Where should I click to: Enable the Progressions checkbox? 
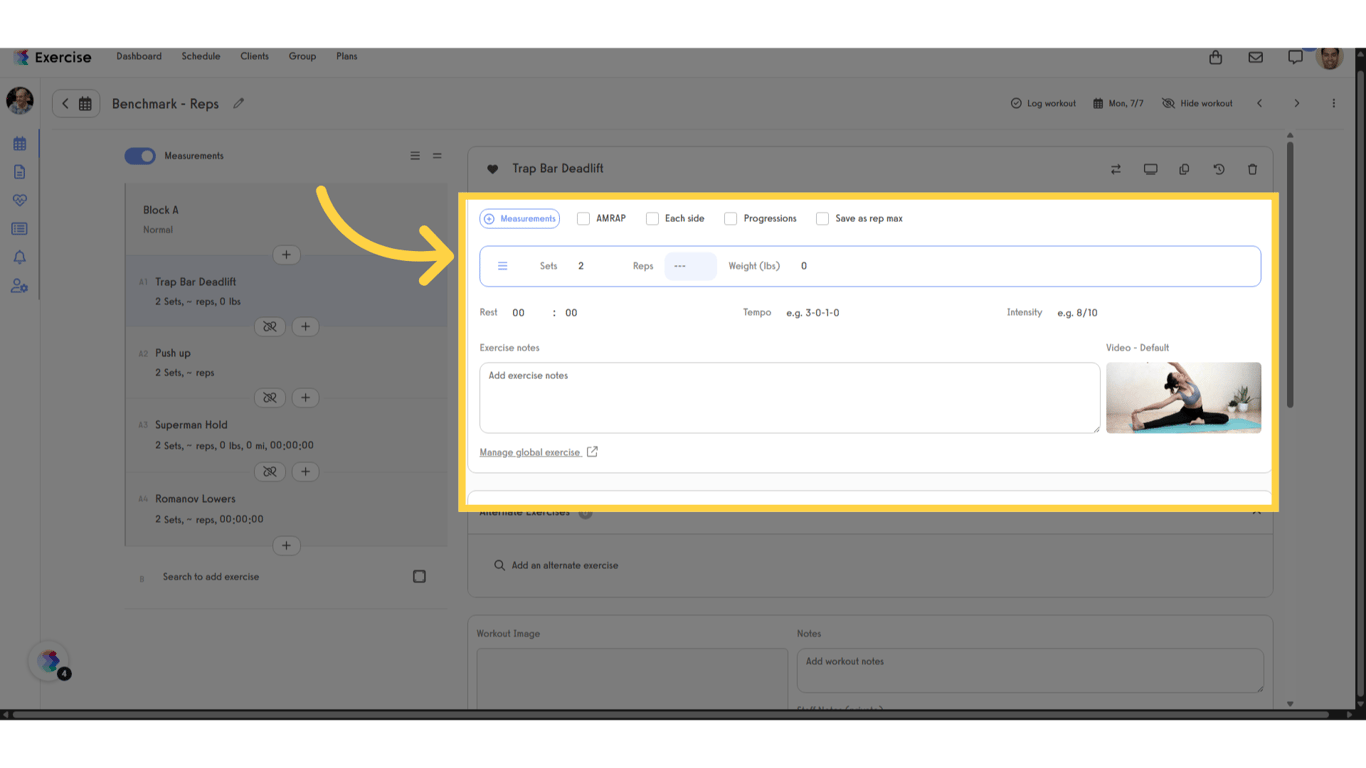731,219
